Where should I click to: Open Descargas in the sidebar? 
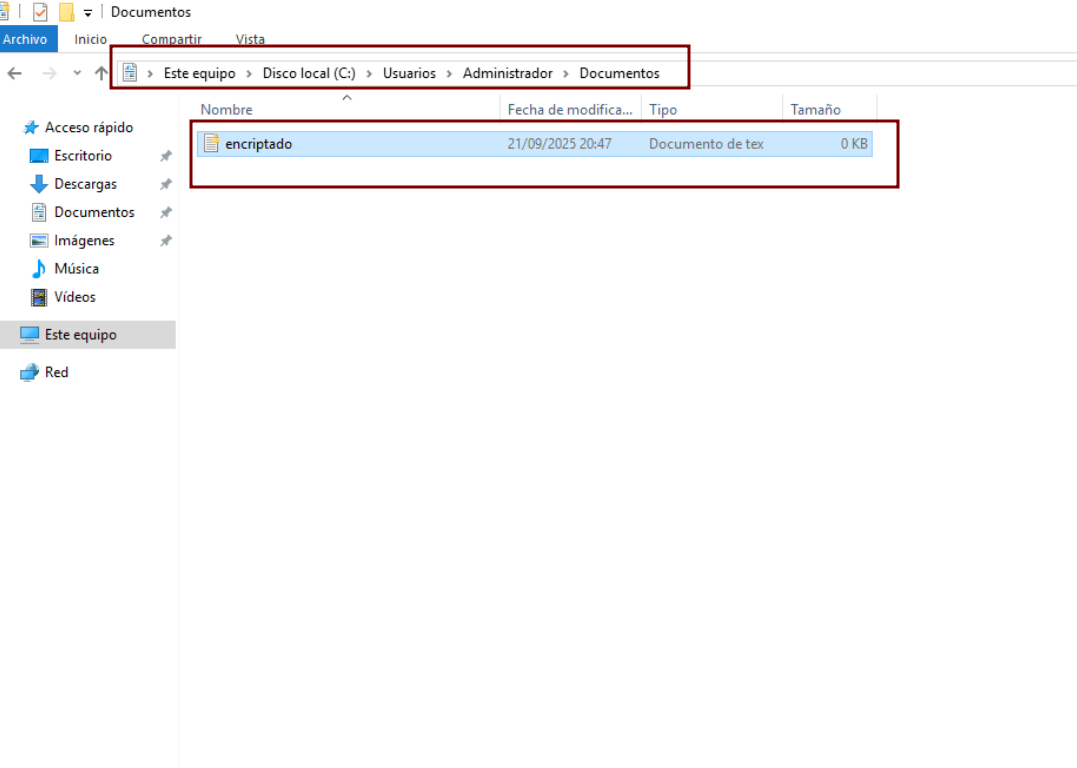(x=86, y=183)
